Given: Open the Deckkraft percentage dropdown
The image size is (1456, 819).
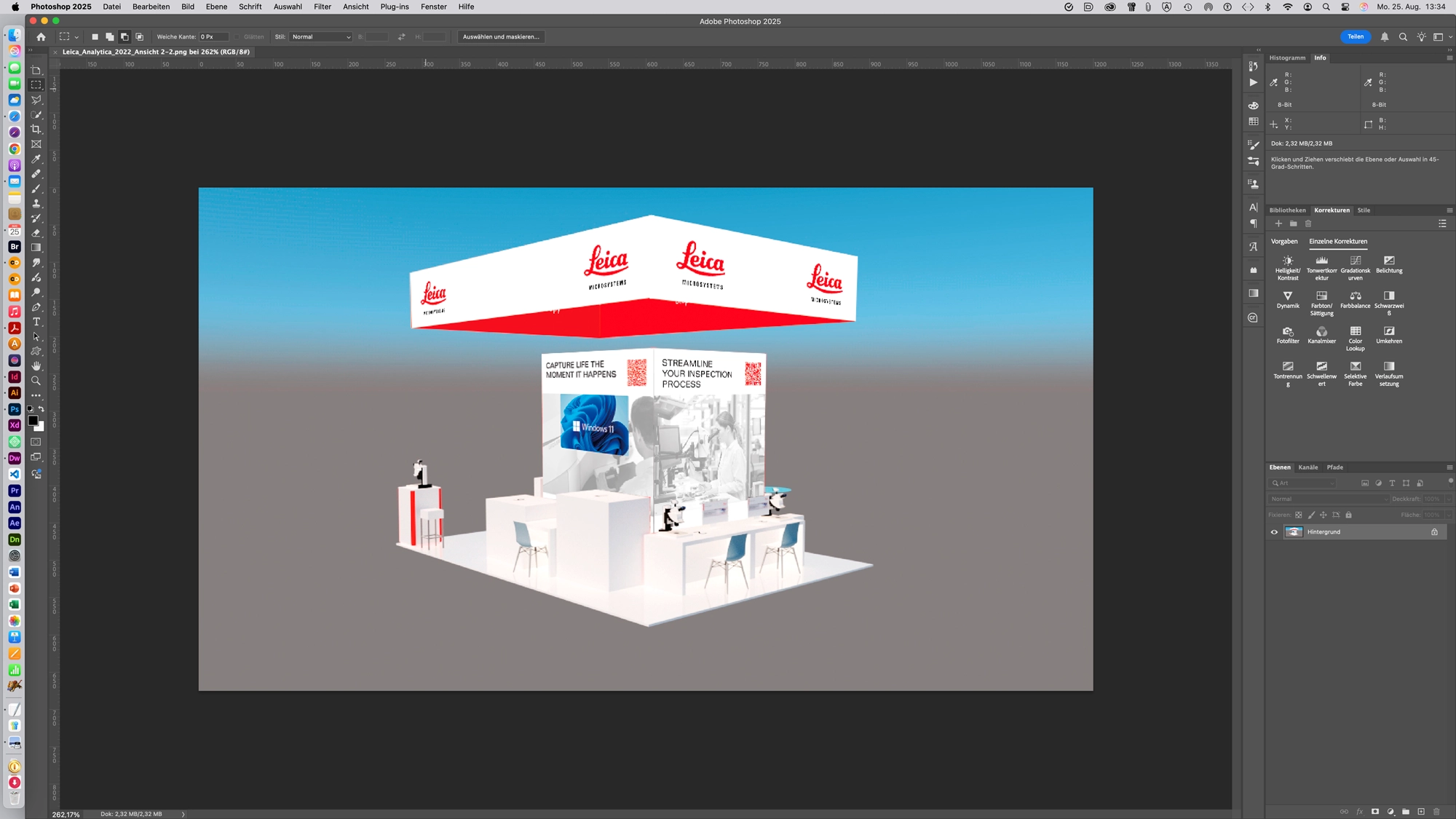Looking at the screenshot, I should pyautogui.click(x=1447, y=499).
